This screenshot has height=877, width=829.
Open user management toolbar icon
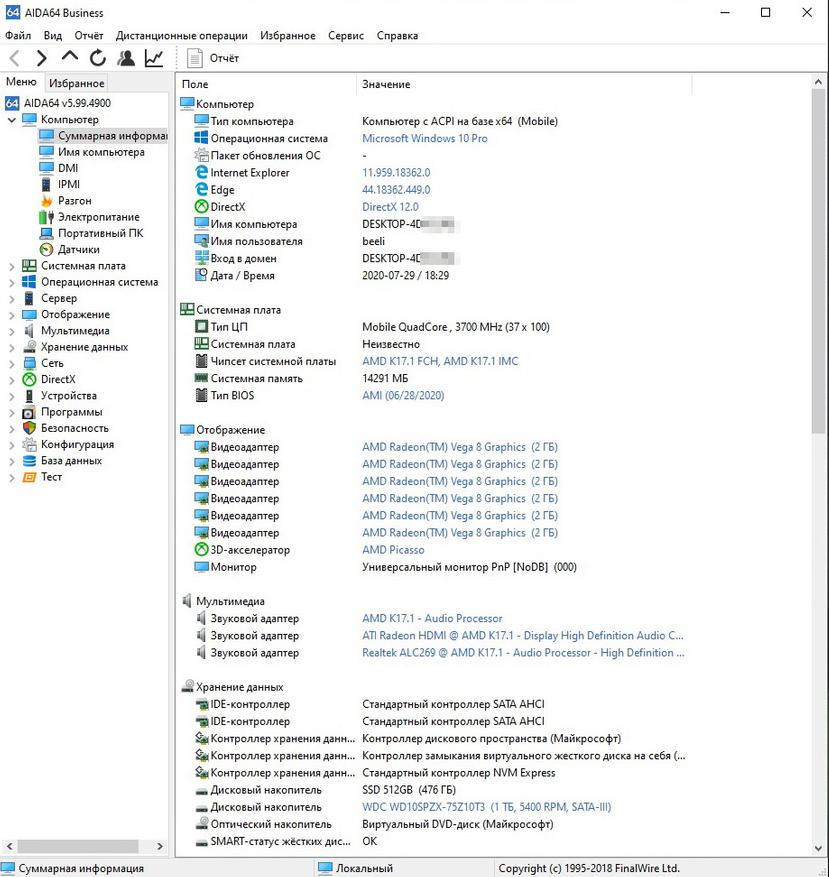[126, 58]
